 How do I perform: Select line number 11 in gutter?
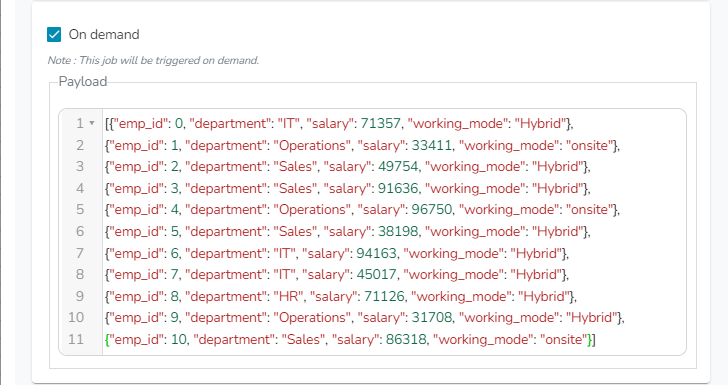(76, 339)
